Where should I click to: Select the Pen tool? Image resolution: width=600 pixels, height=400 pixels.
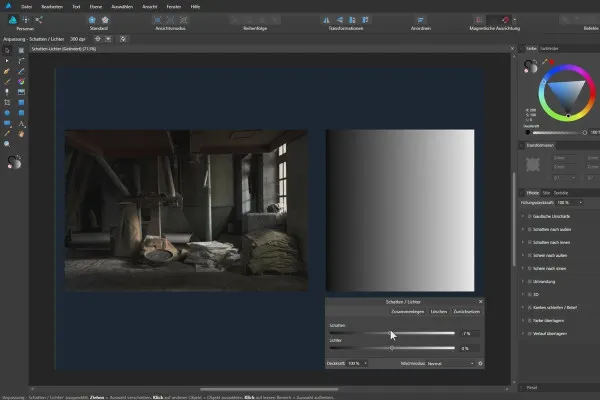[7, 71]
